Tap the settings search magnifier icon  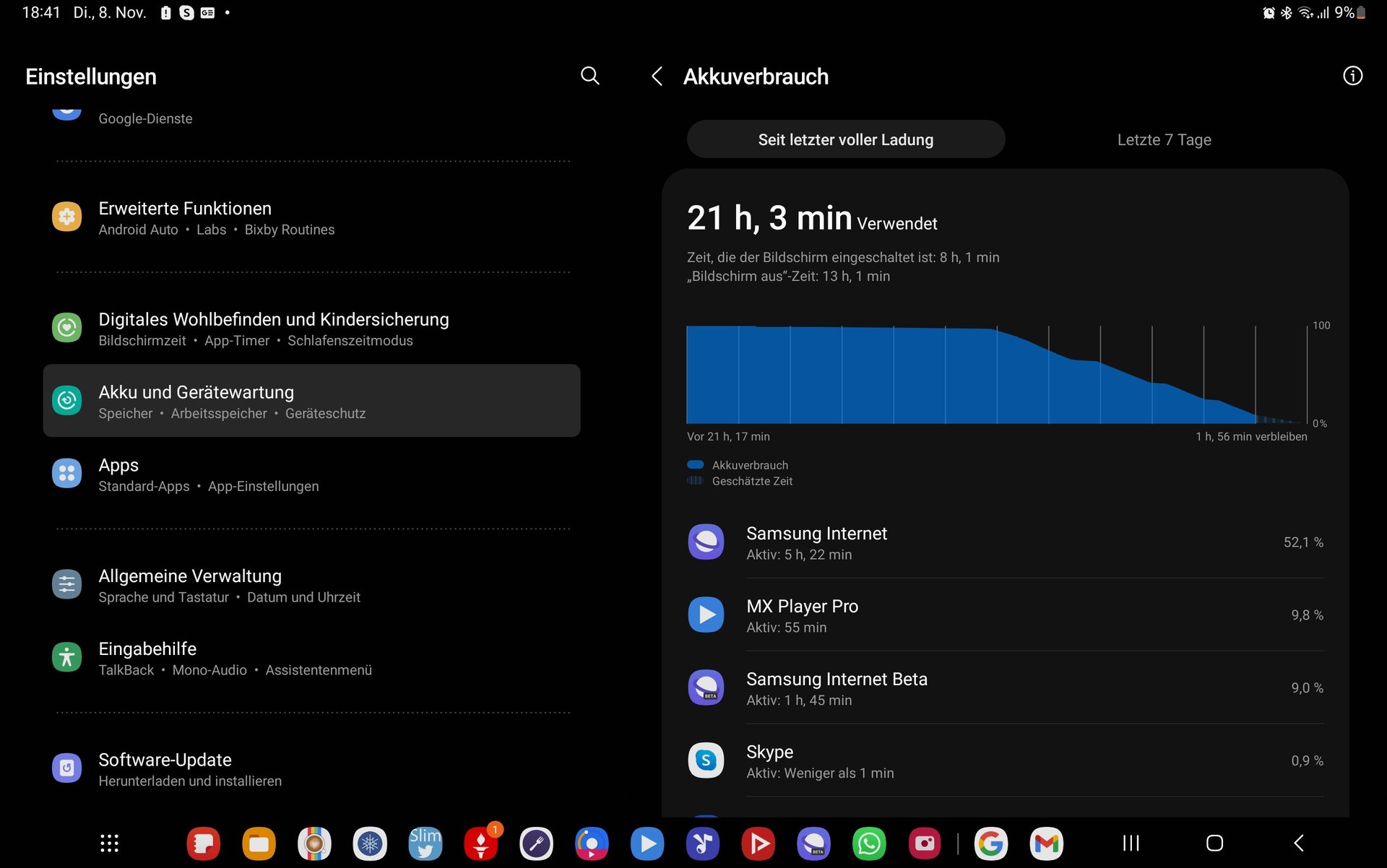pos(589,76)
